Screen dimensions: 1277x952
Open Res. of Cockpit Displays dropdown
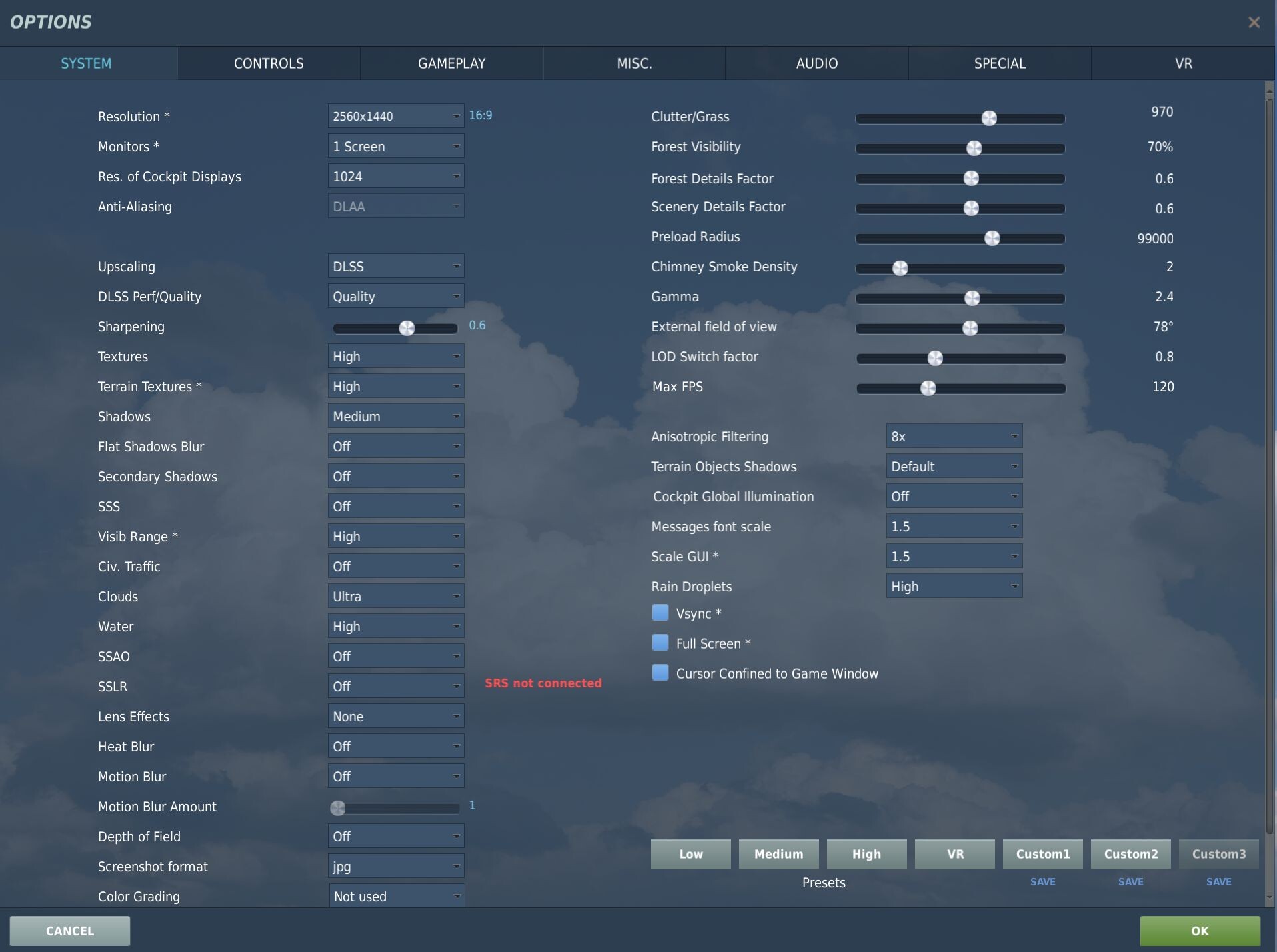pos(396,176)
